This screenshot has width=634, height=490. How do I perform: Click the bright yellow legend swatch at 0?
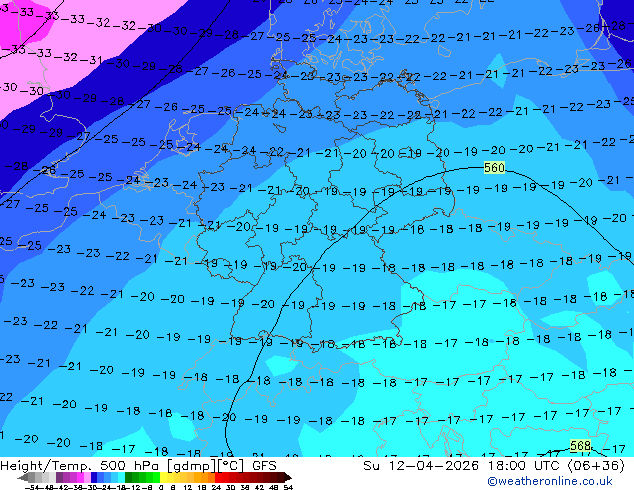pyautogui.click(x=163, y=477)
